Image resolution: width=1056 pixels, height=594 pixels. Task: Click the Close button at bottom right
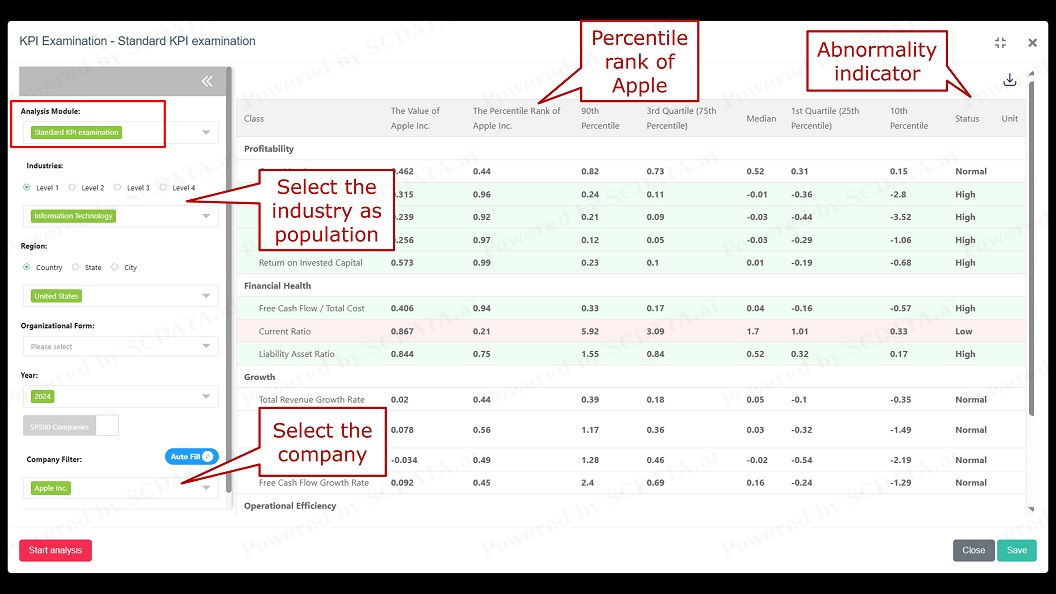[x=973, y=550]
